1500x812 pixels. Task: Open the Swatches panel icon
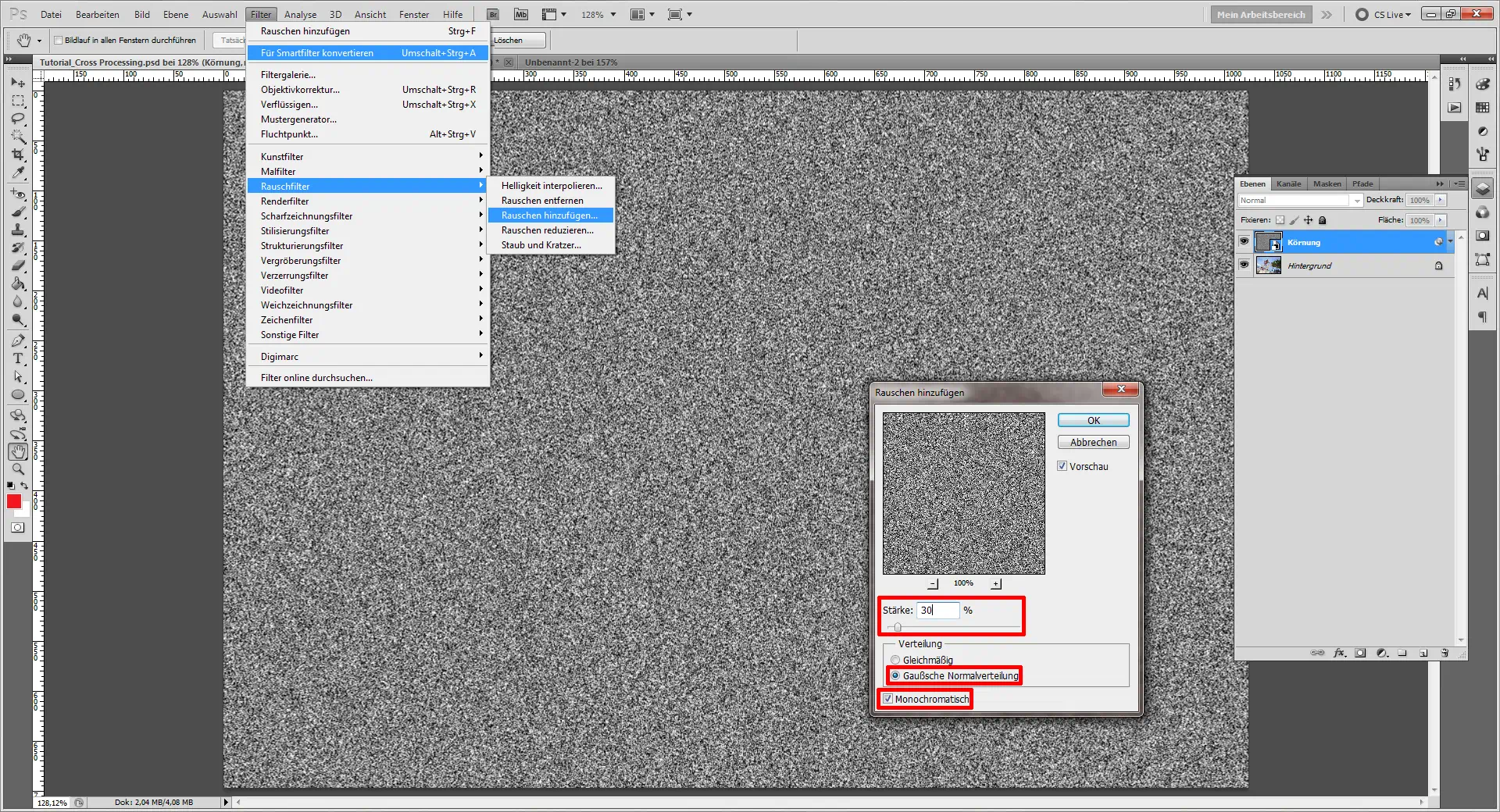(x=1482, y=108)
